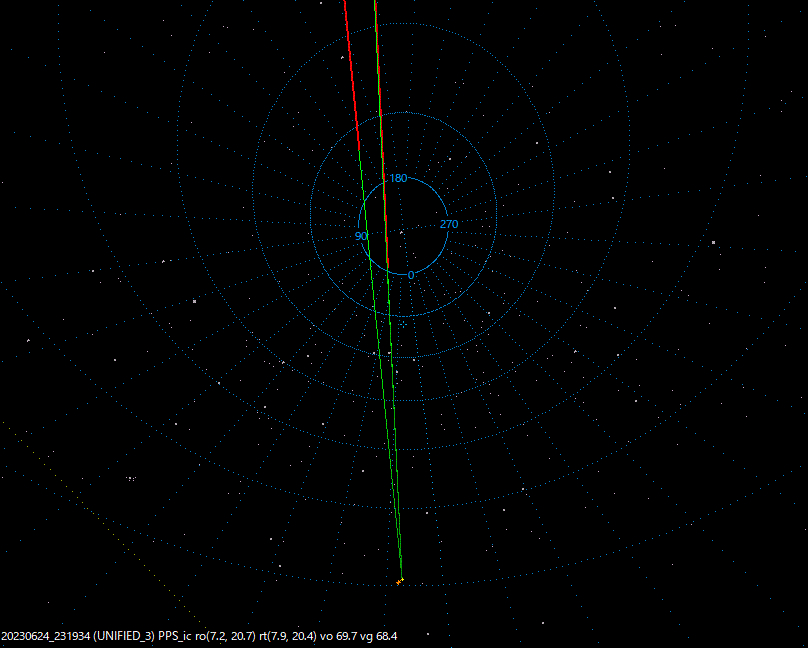Image resolution: width=808 pixels, height=648 pixels.
Task: Click the vg 68.4 status value
Action: click(380, 633)
